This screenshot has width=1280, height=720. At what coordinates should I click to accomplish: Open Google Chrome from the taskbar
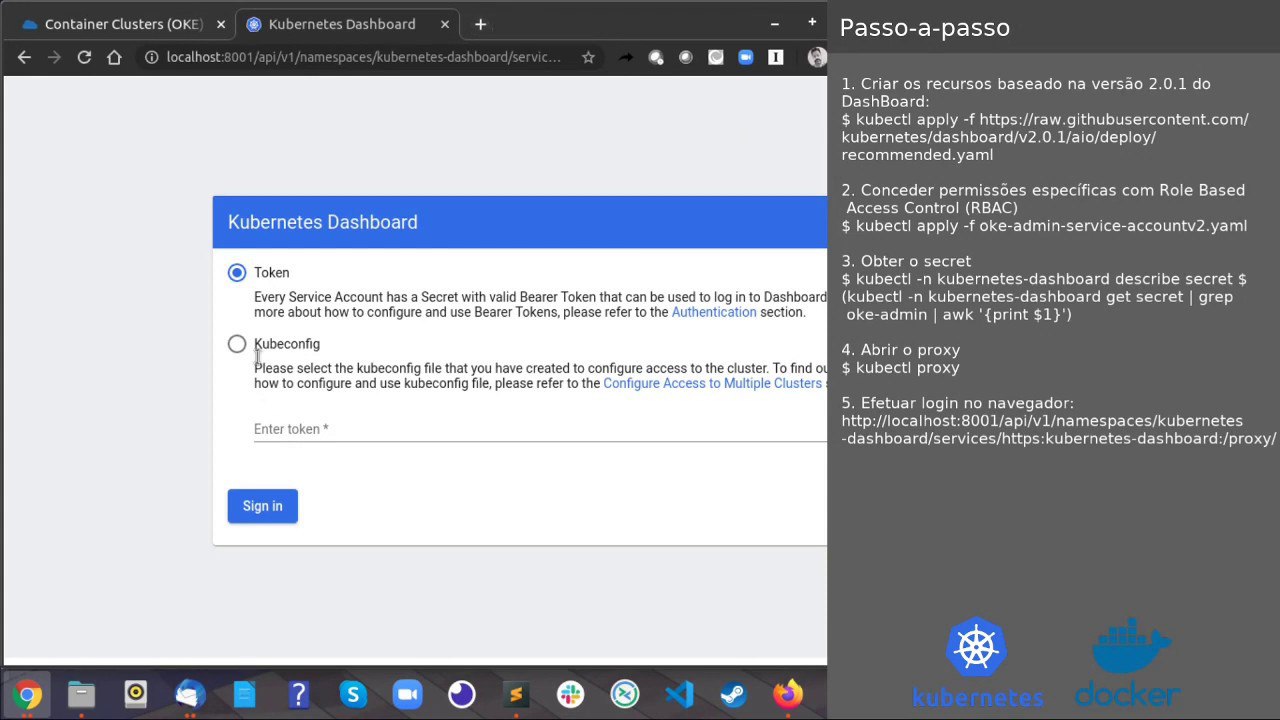pyautogui.click(x=27, y=694)
